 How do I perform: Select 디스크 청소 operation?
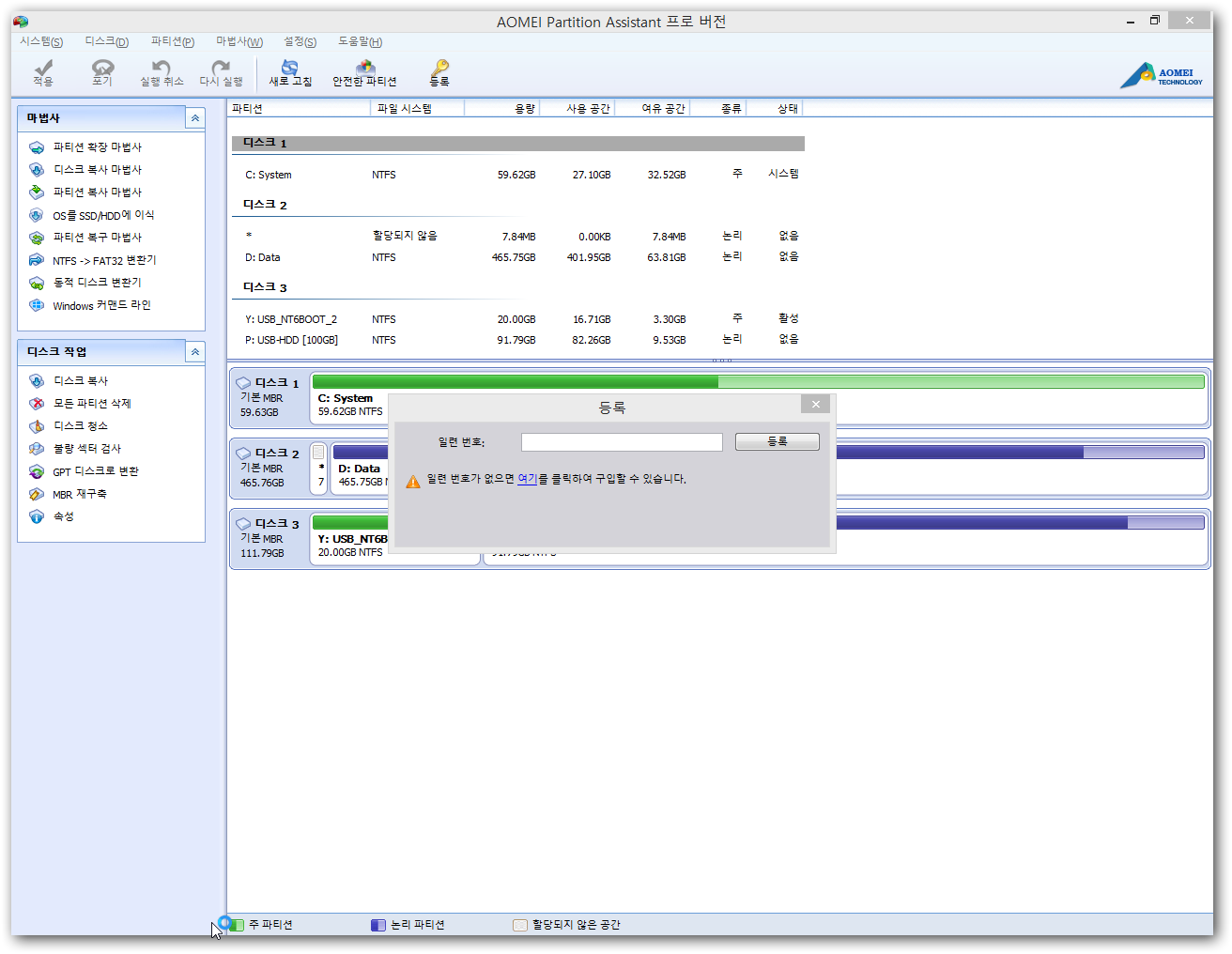click(80, 426)
